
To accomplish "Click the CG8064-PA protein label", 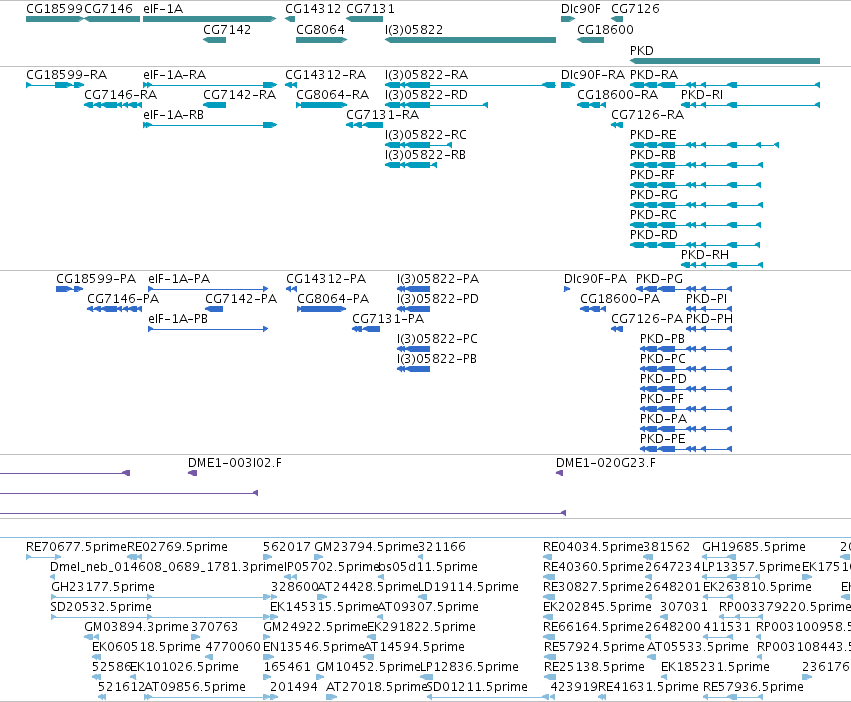I will (333, 299).
